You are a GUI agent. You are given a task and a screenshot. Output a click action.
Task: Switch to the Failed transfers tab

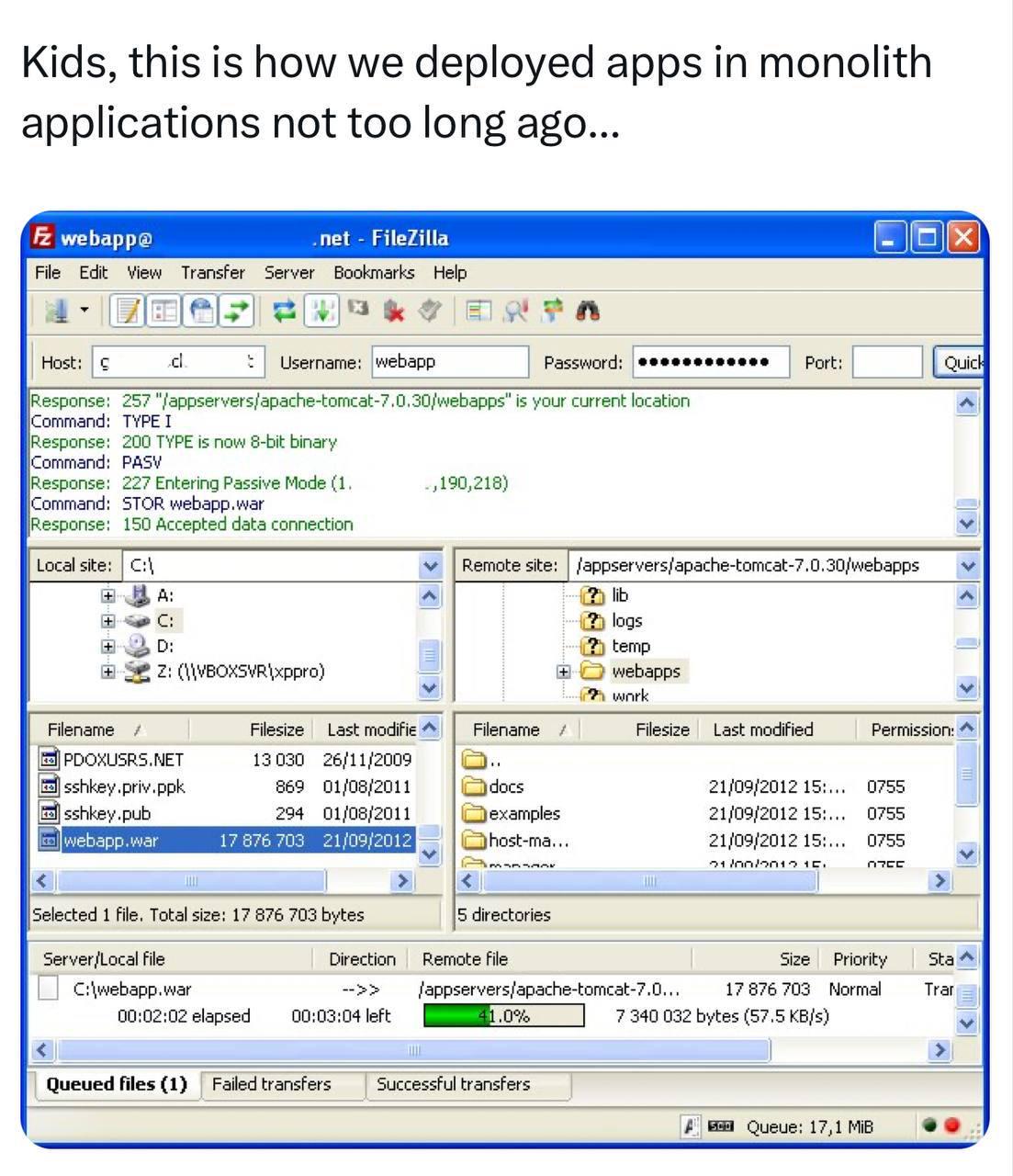(271, 1084)
